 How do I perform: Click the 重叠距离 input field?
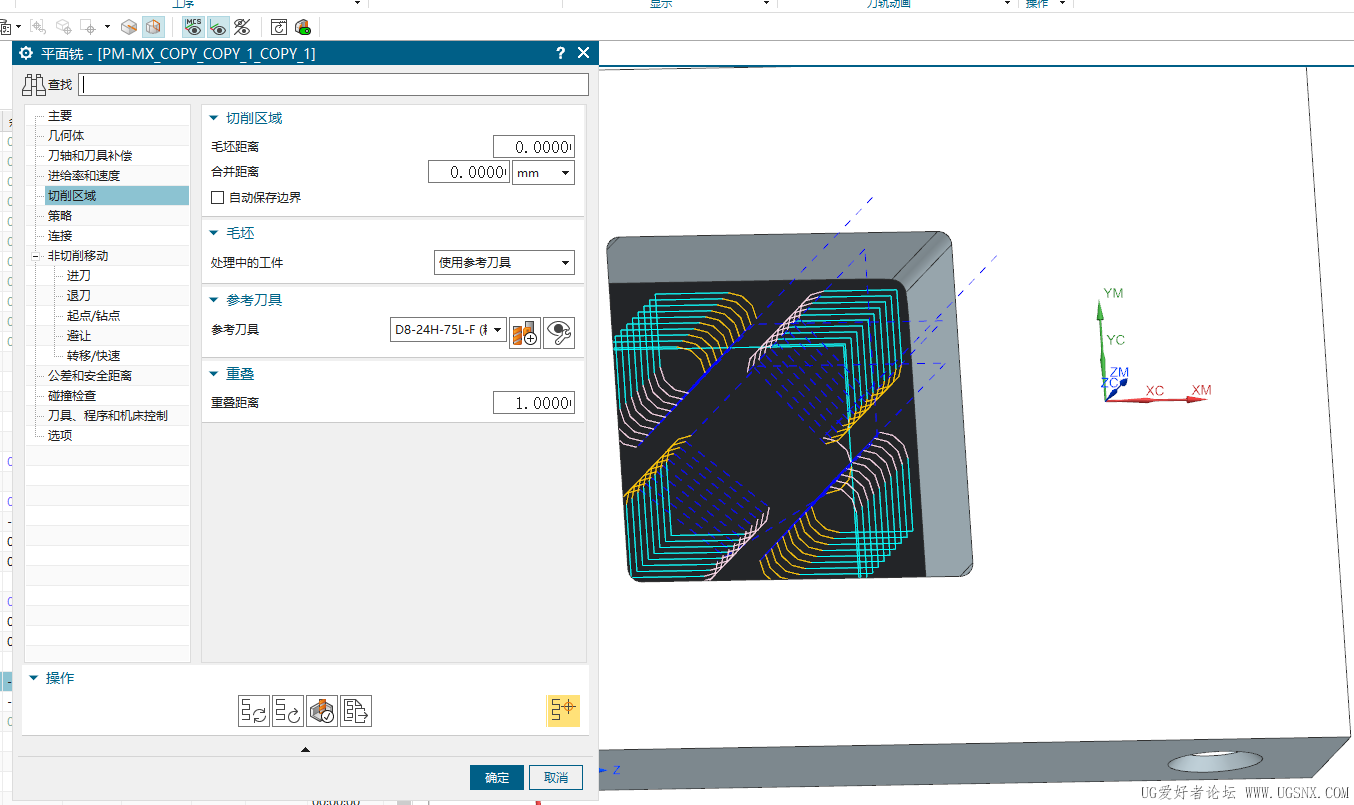tap(533, 403)
